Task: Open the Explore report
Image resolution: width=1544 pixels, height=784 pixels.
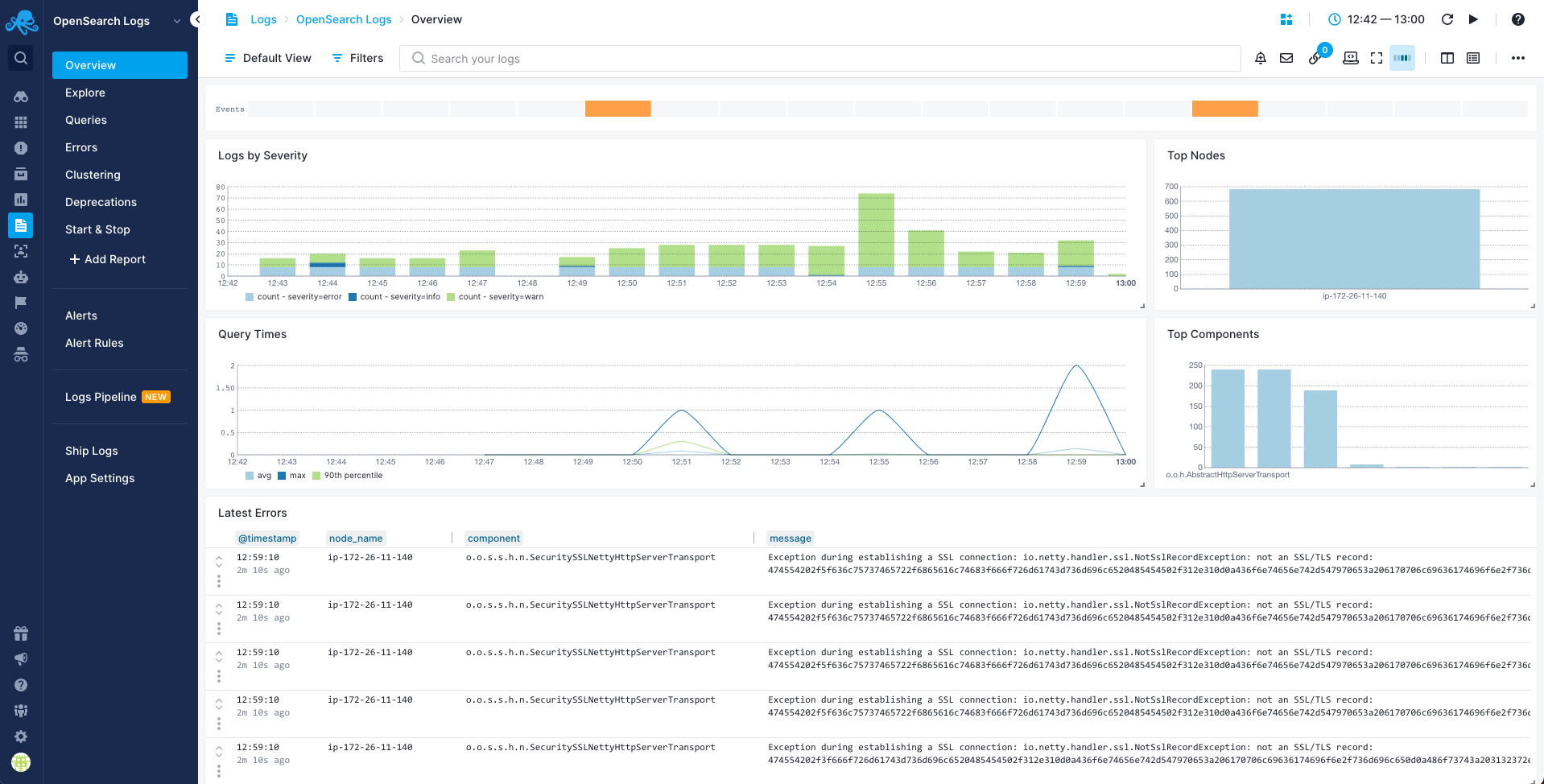Action: coord(85,93)
